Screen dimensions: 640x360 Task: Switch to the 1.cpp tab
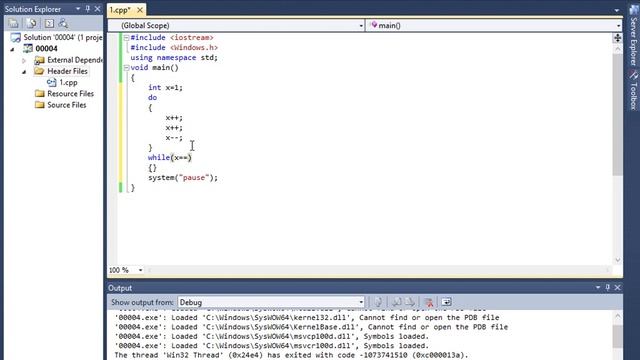point(120,10)
